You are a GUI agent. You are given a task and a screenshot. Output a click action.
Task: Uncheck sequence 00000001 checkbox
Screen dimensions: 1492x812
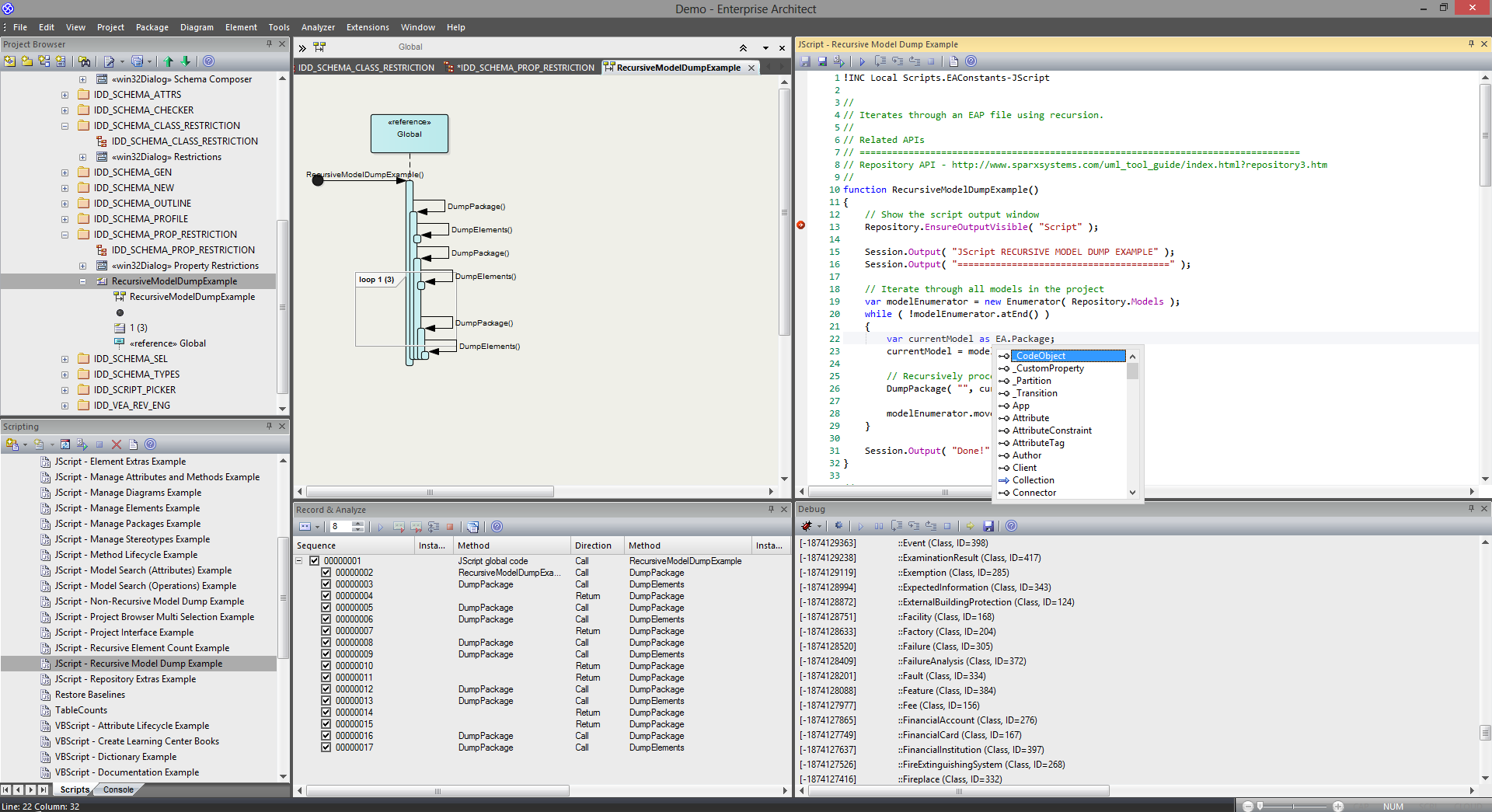pyautogui.click(x=315, y=561)
